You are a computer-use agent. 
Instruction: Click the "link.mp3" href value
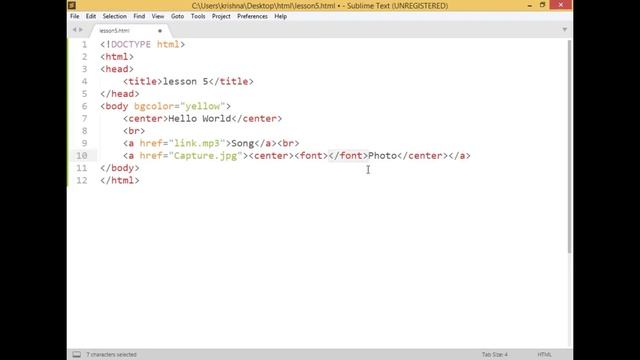pyautogui.click(x=197, y=143)
